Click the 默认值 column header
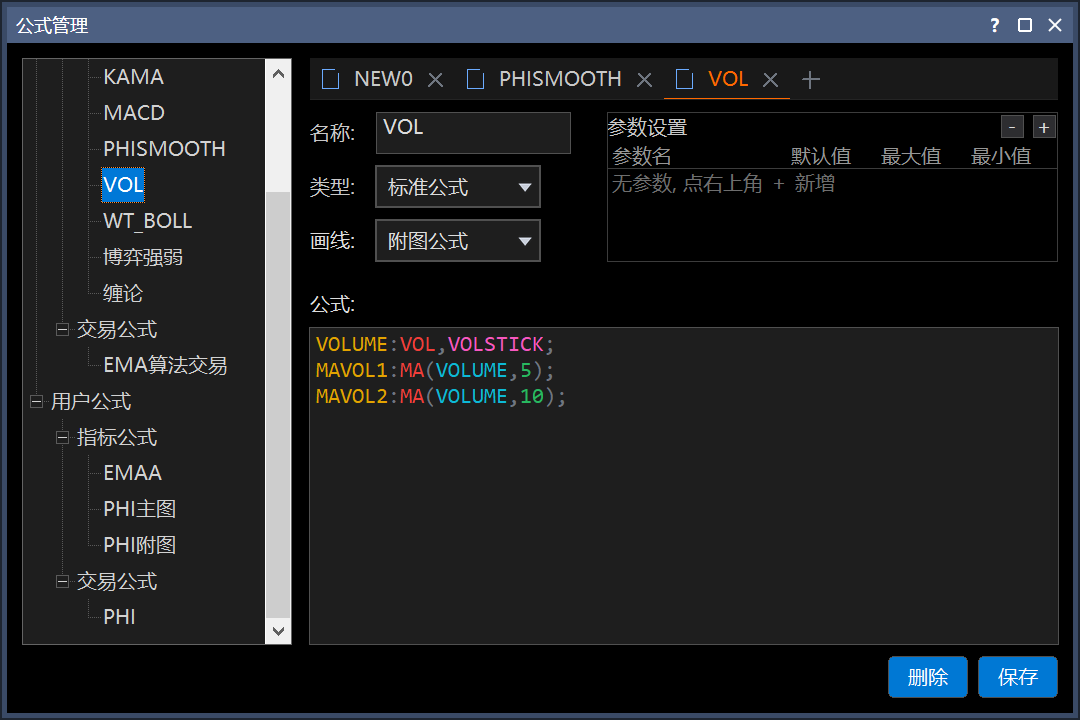The height and width of the screenshot is (720, 1080). coord(820,156)
